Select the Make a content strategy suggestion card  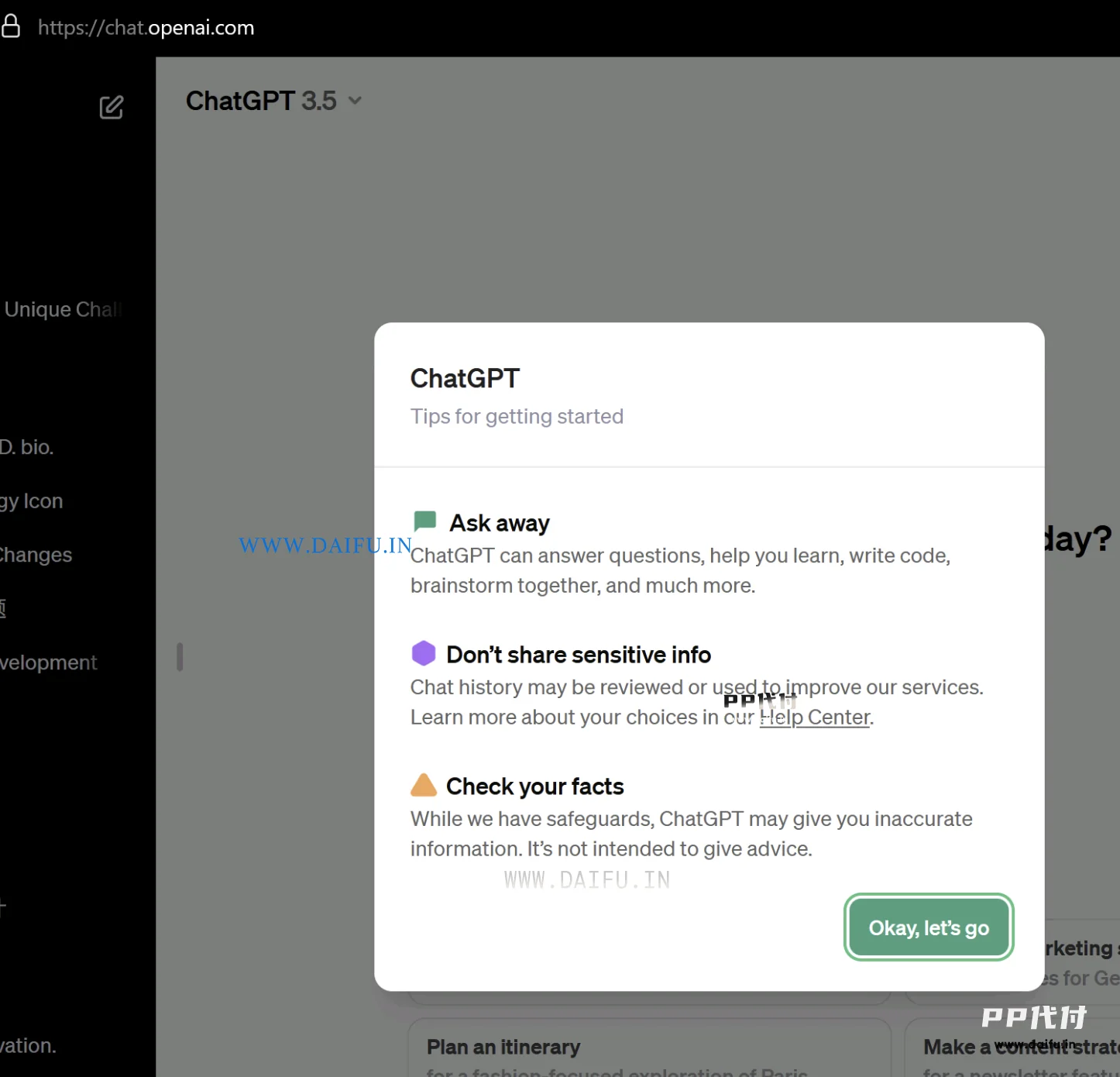coord(1012,1048)
